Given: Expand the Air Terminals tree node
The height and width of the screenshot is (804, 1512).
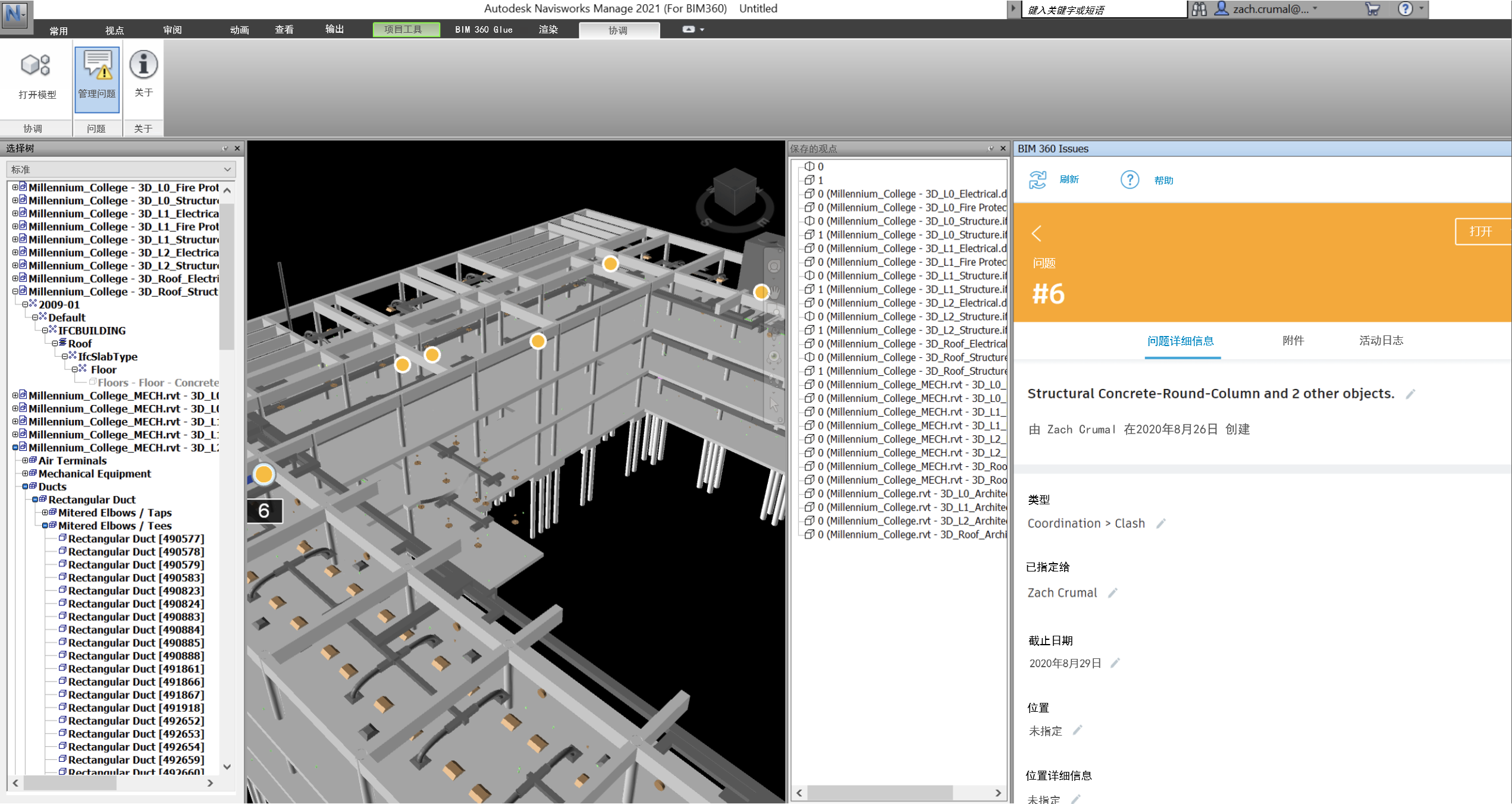Looking at the screenshot, I should tap(25, 460).
